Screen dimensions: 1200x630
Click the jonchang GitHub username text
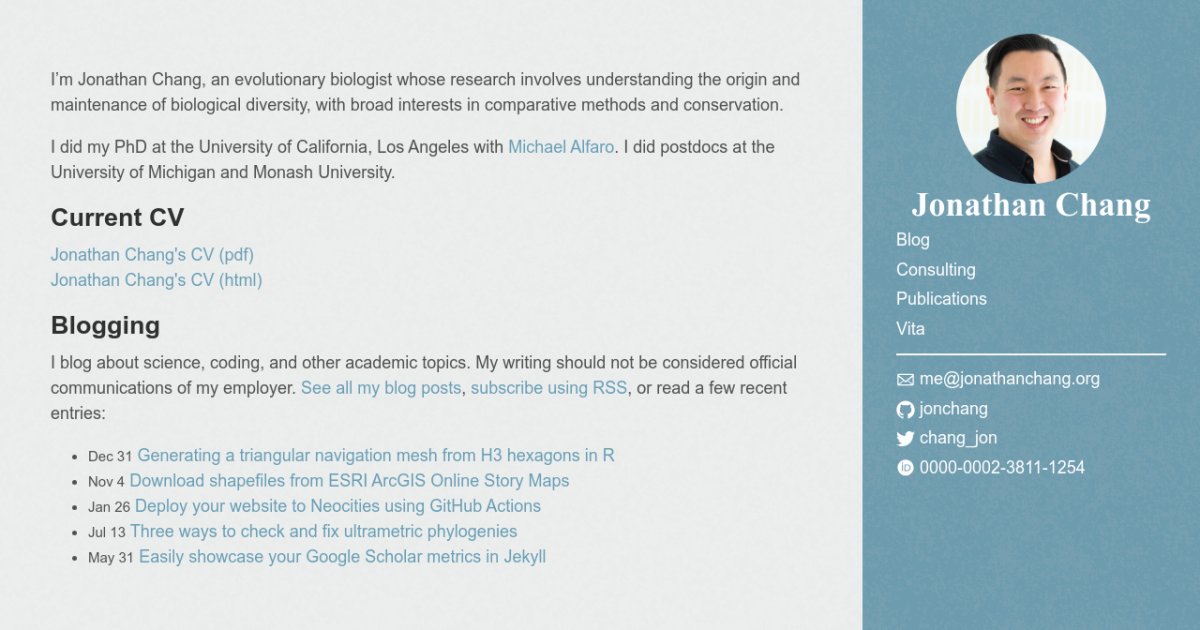[953, 409]
